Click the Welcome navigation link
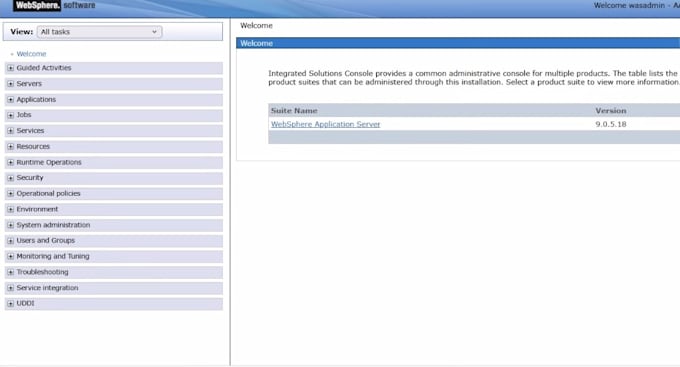Image resolution: width=680 pixels, height=367 pixels. click(31, 54)
